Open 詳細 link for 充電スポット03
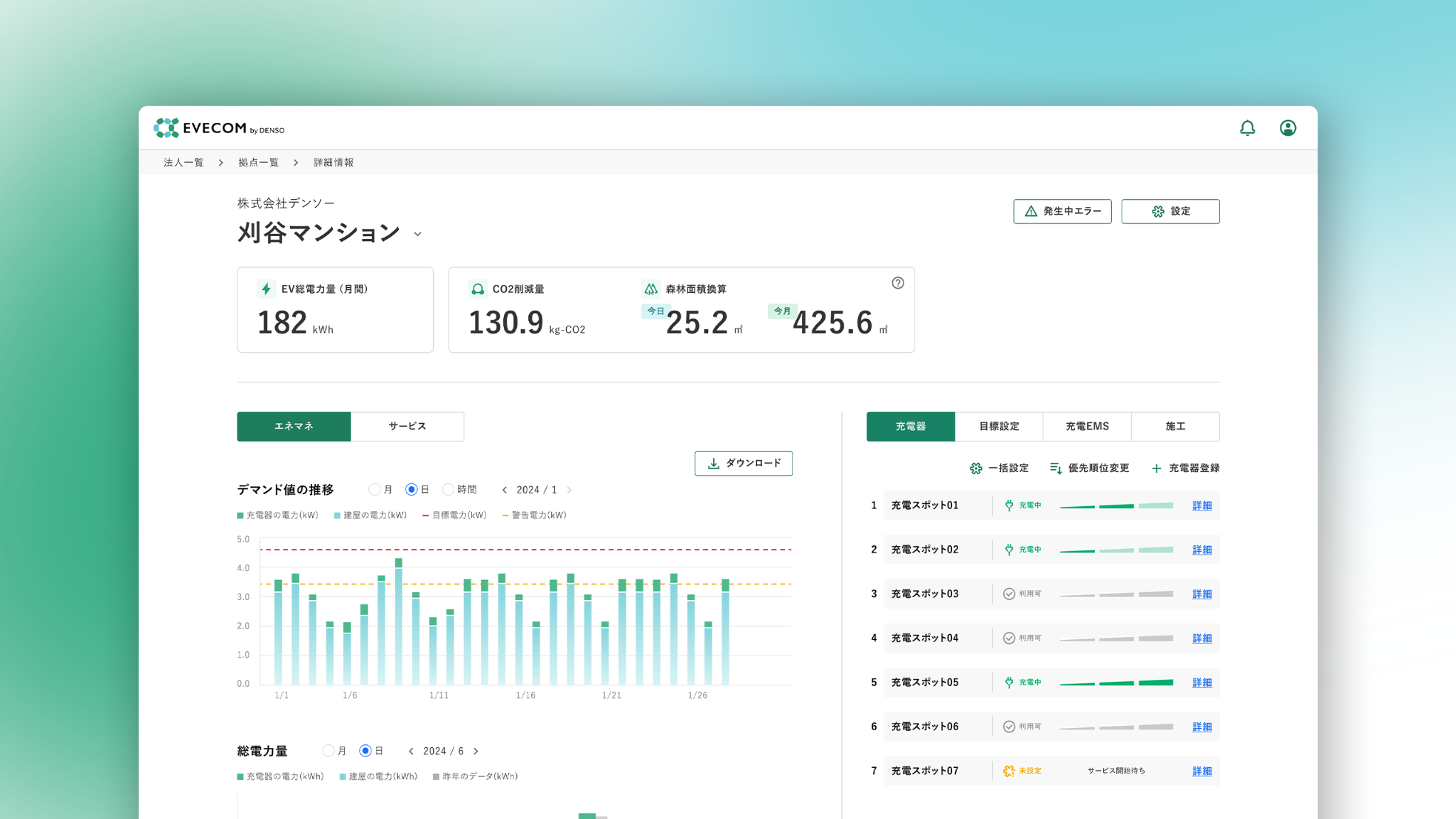 click(x=1201, y=594)
